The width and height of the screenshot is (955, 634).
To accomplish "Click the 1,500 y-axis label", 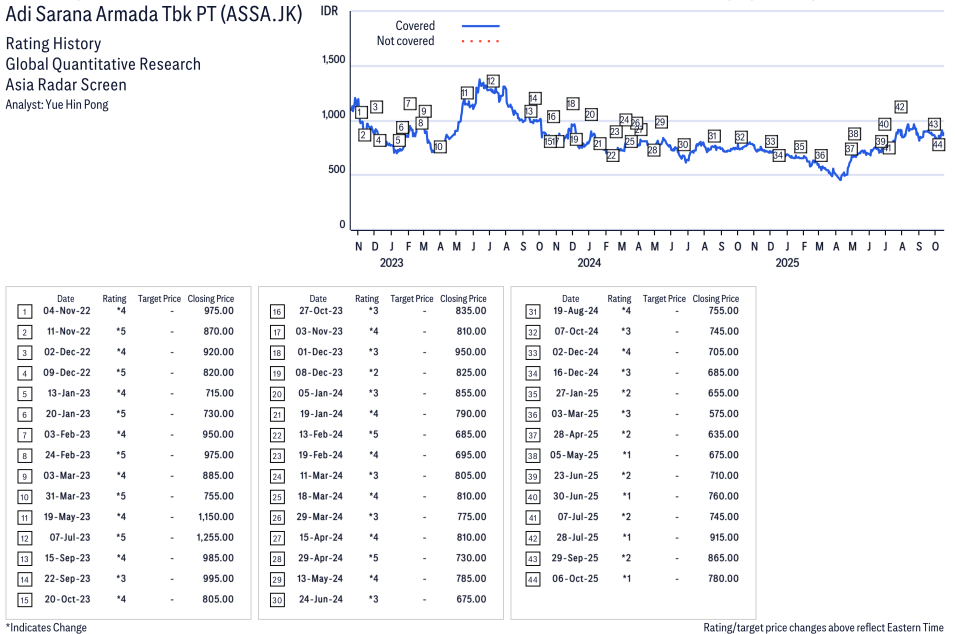I will point(333,61).
